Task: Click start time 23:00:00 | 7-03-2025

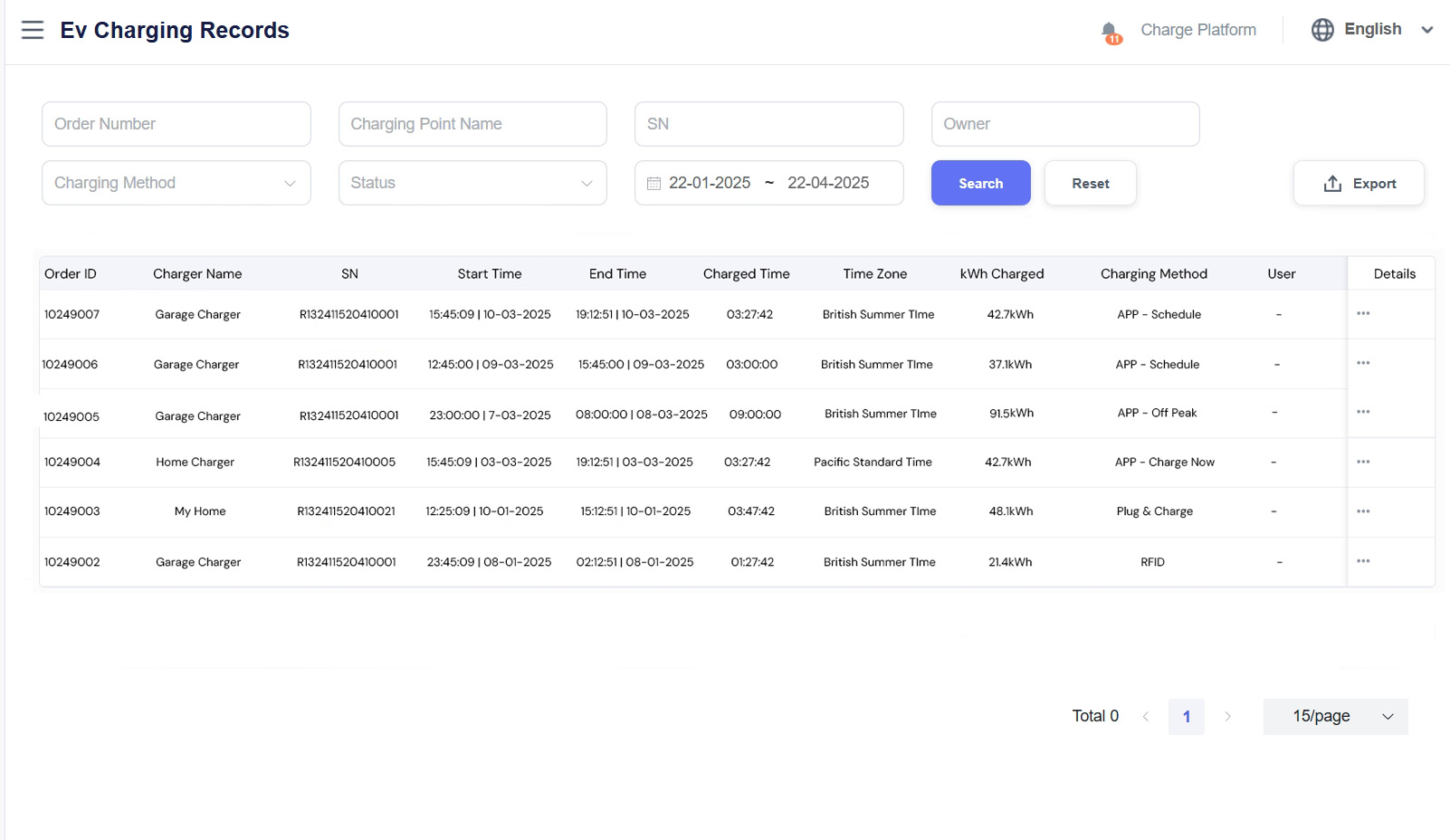Action: pyautogui.click(x=490, y=415)
